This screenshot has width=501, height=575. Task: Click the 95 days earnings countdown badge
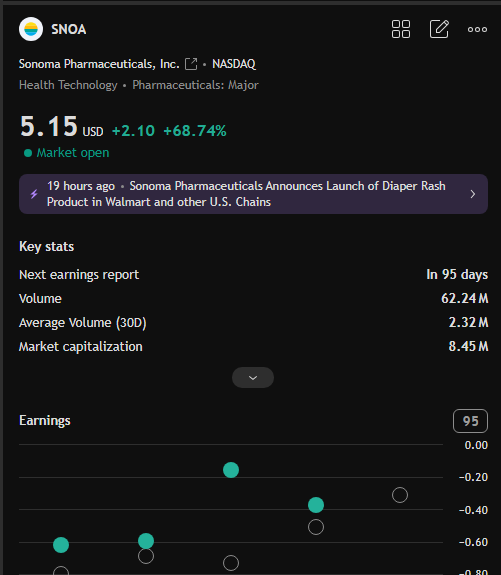[470, 421]
